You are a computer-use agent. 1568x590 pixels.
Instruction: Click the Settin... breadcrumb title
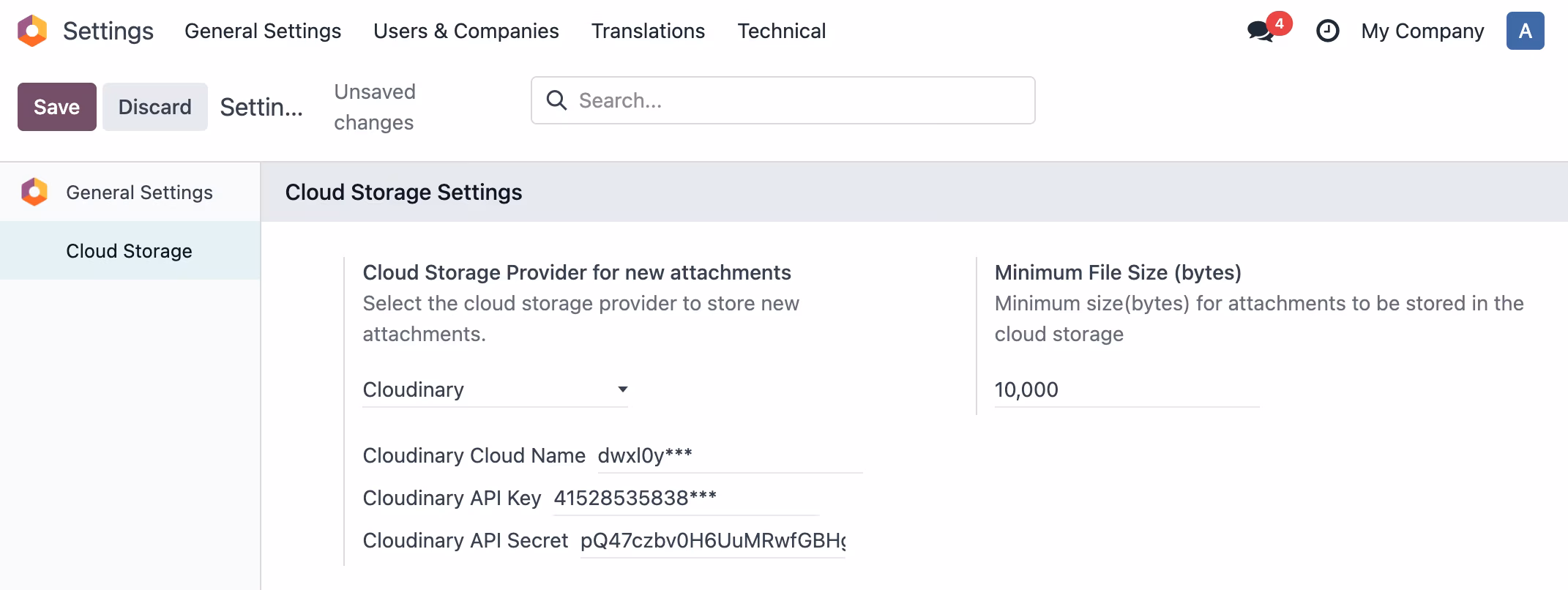point(261,107)
